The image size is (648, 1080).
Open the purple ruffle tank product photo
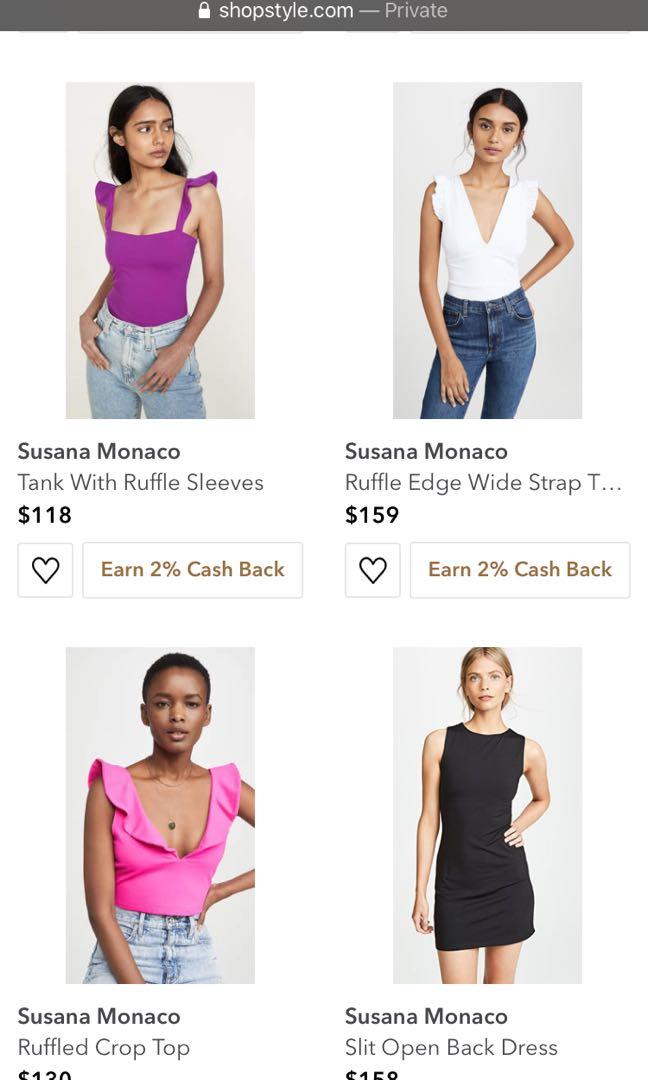[x=160, y=250]
